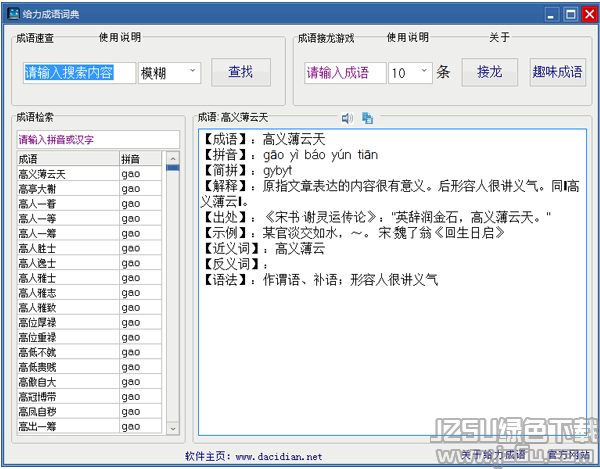The width and height of the screenshot is (600, 469).
Task: Select the 高人一等 row
Action: [90, 219]
